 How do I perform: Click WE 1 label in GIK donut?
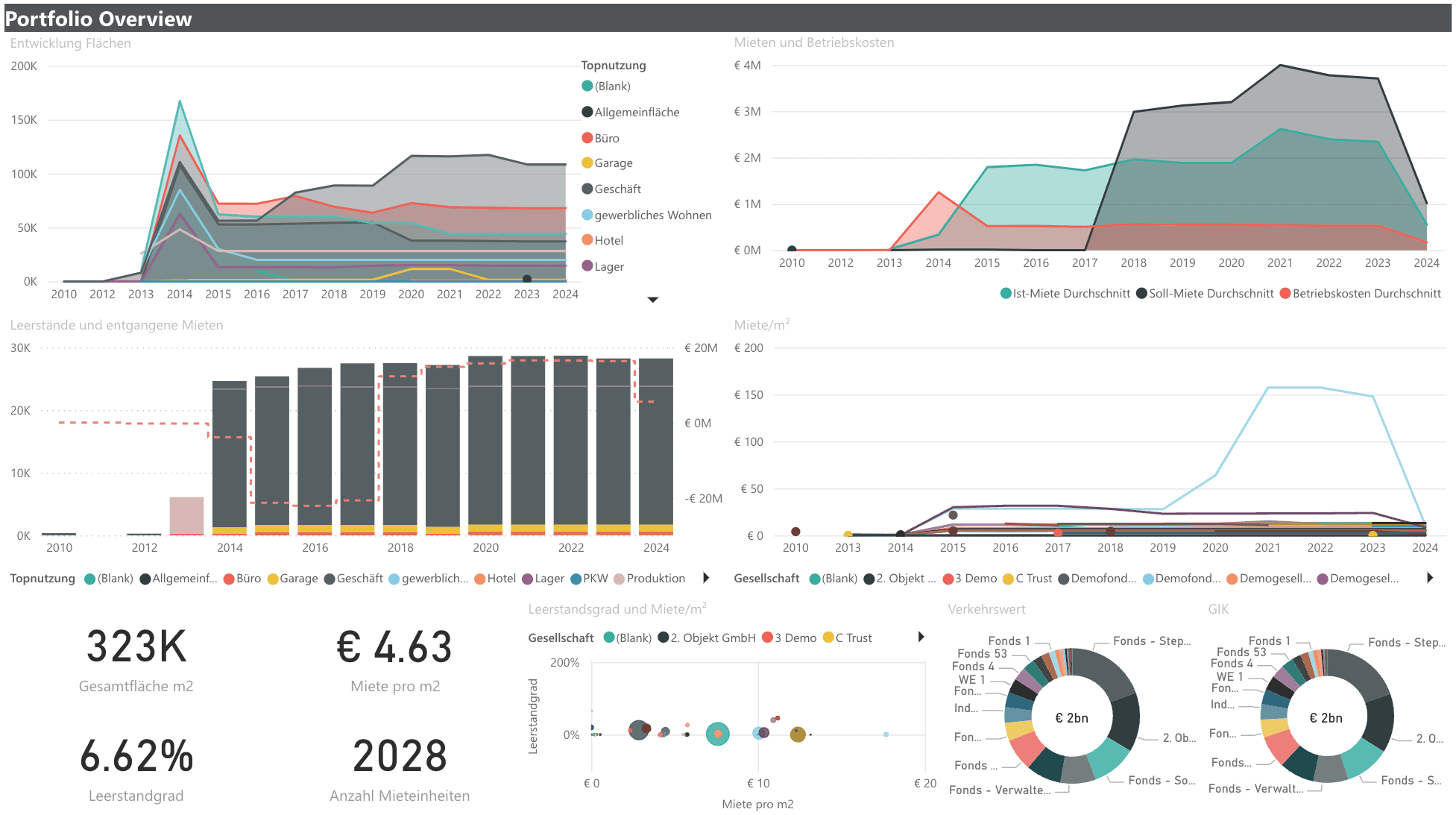click(x=1229, y=677)
